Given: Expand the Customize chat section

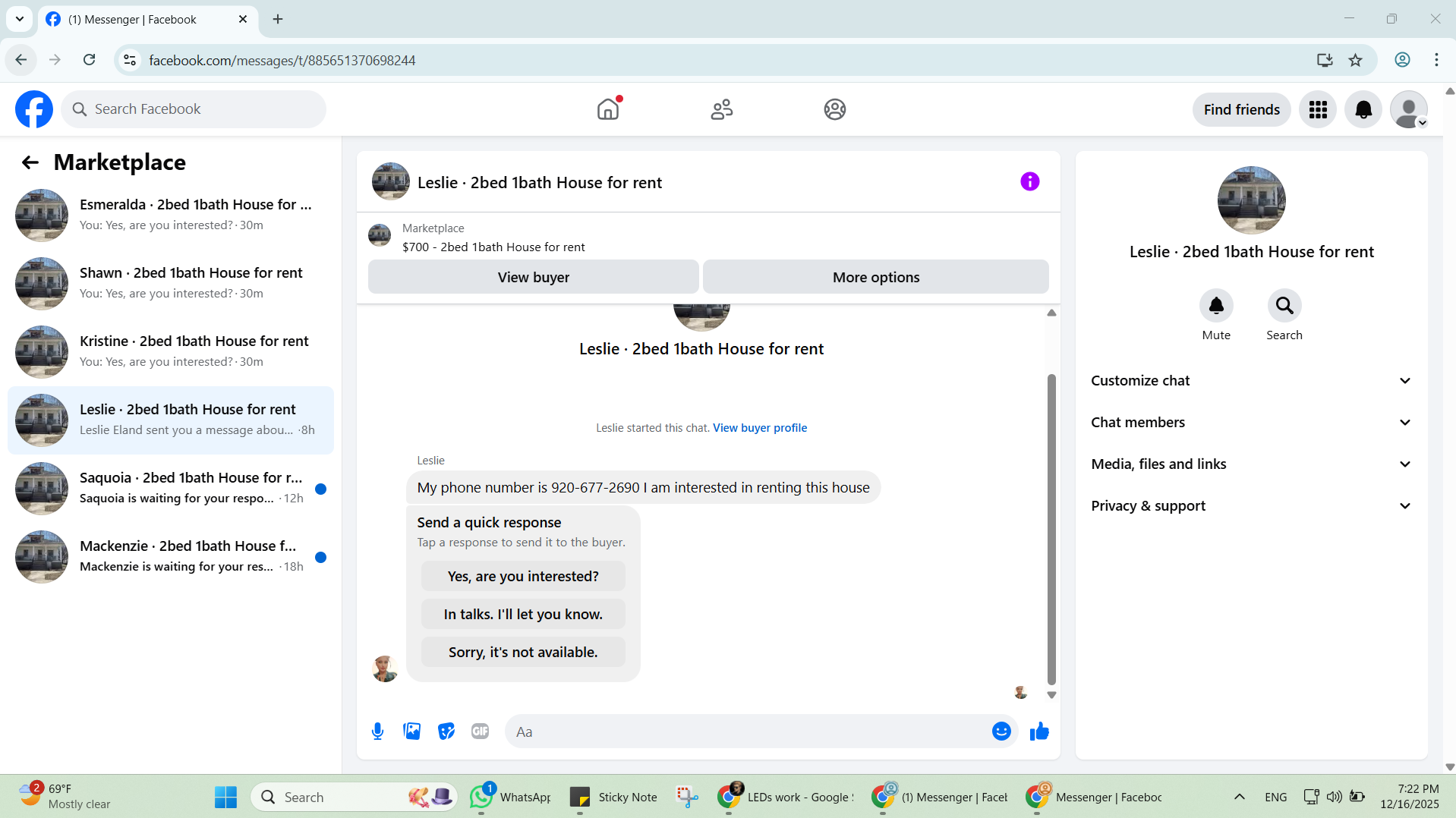Looking at the screenshot, I should pyautogui.click(x=1252, y=381).
